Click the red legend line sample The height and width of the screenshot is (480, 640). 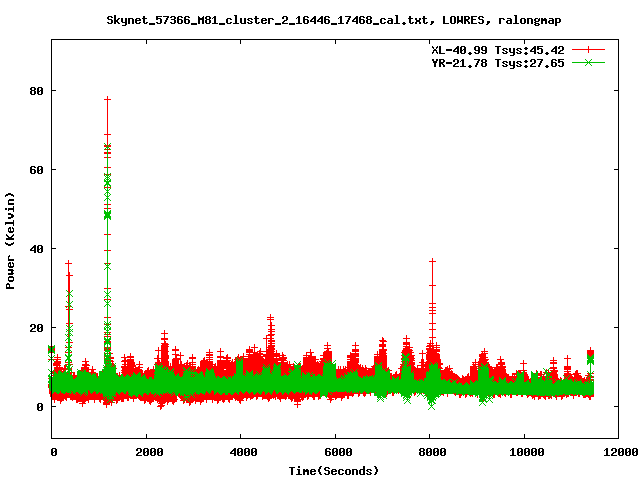(x=588, y=50)
